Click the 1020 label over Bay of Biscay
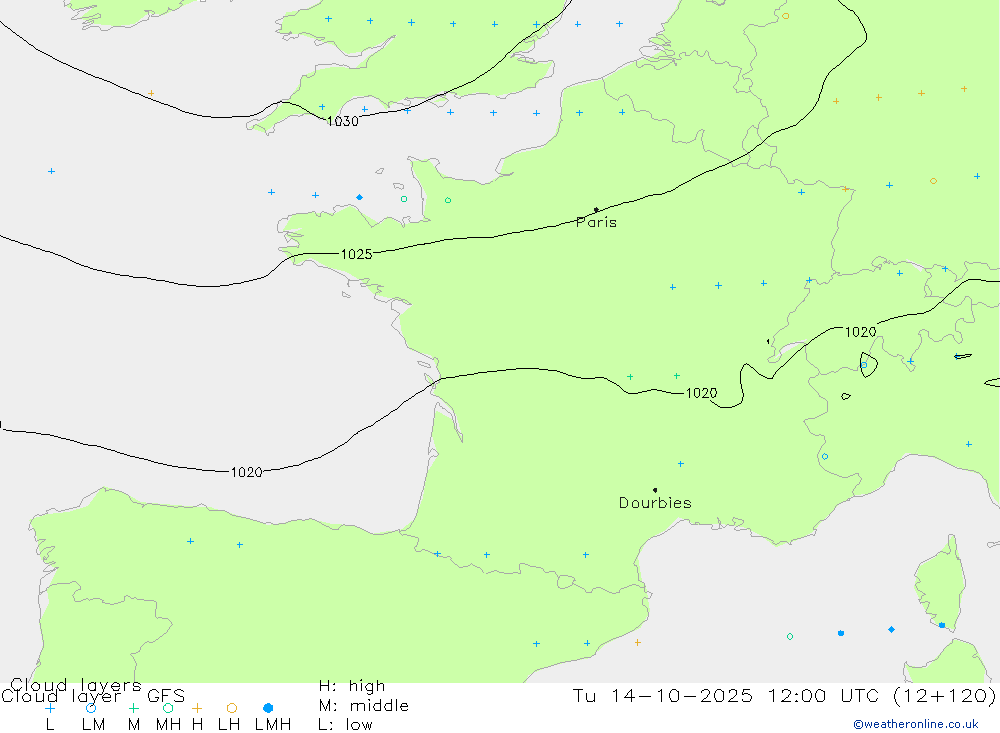This screenshot has height=733, width=1000. pos(246,472)
